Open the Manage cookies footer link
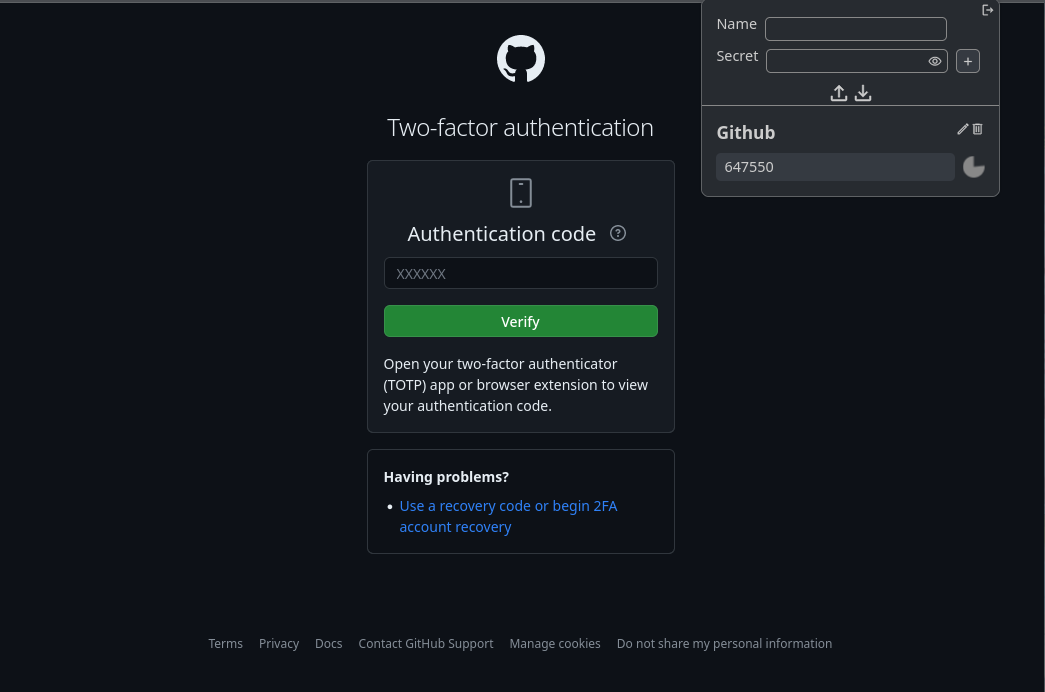The image size is (1045, 692). [x=555, y=644]
